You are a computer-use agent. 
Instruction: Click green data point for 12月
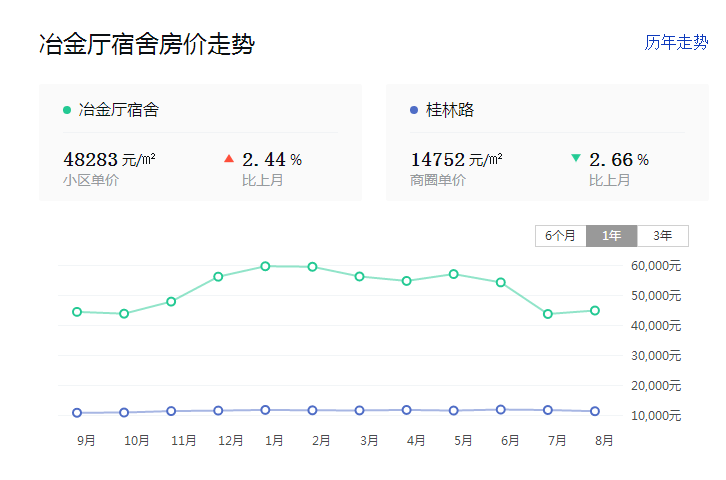[x=218, y=276]
